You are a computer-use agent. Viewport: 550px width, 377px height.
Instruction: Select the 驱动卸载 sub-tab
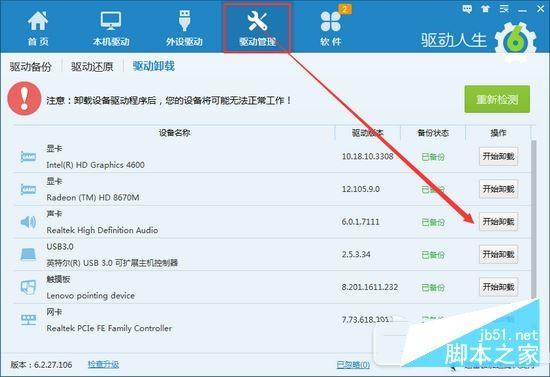point(154,66)
